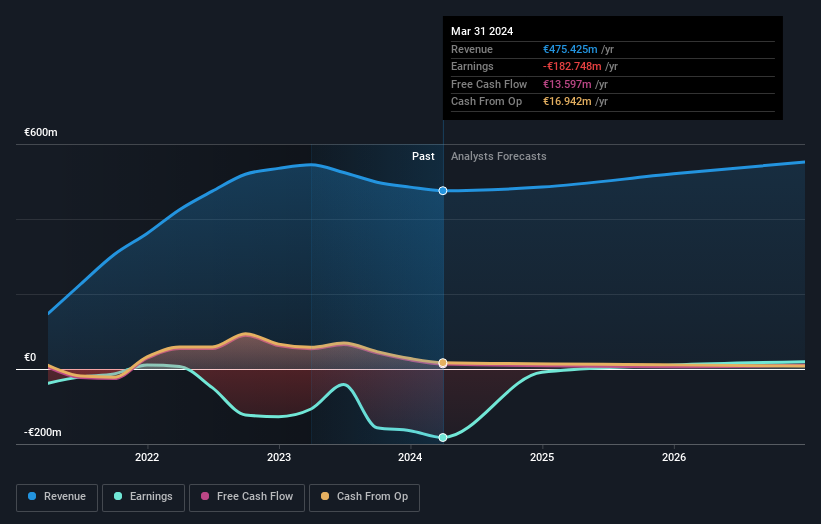This screenshot has width=821, height=524.
Task: Click the orange Cash From Op legend dot
Action: [x=325, y=496]
